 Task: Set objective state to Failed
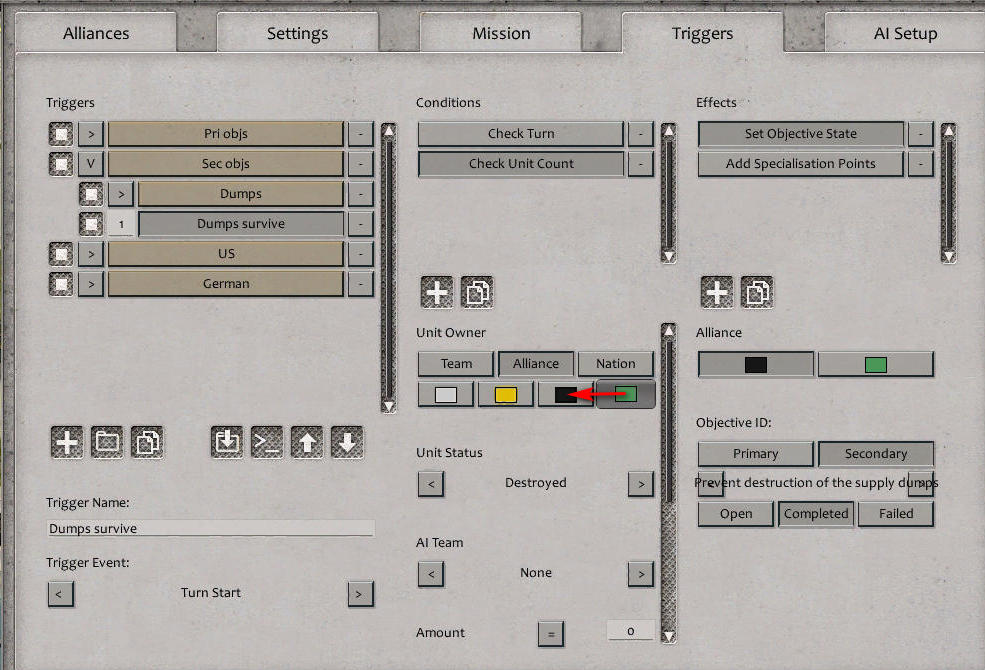pyautogui.click(x=896, y=514)
